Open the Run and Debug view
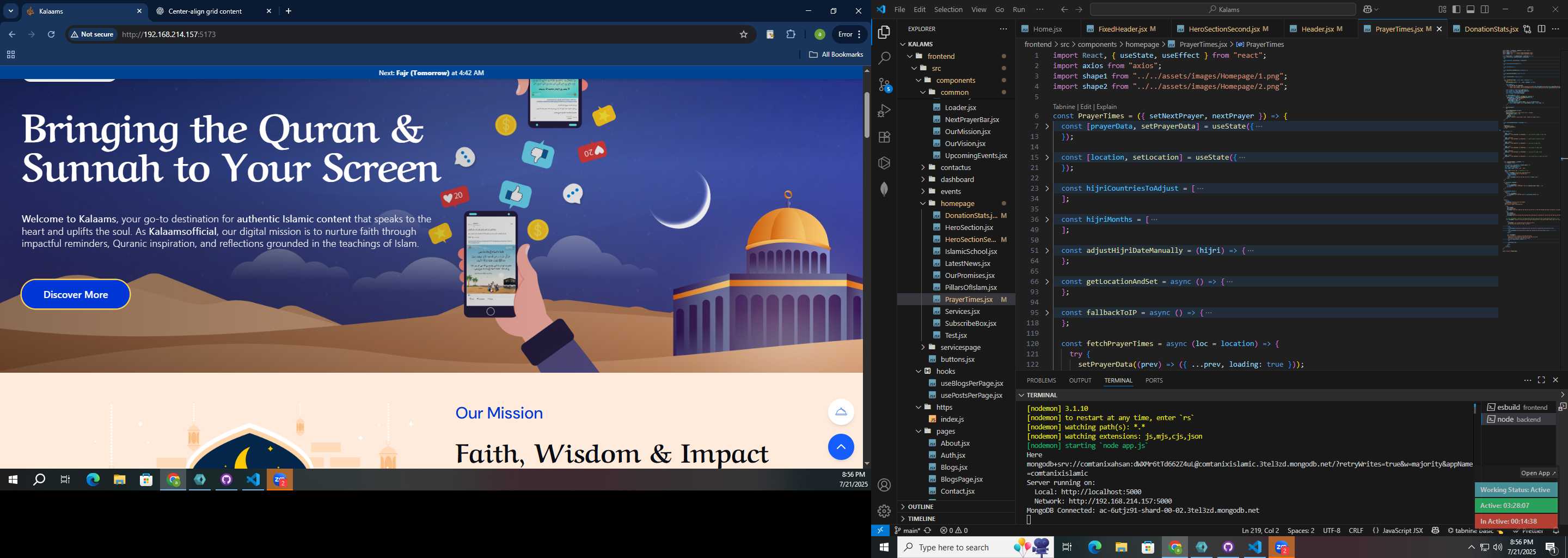 point(884,111)
